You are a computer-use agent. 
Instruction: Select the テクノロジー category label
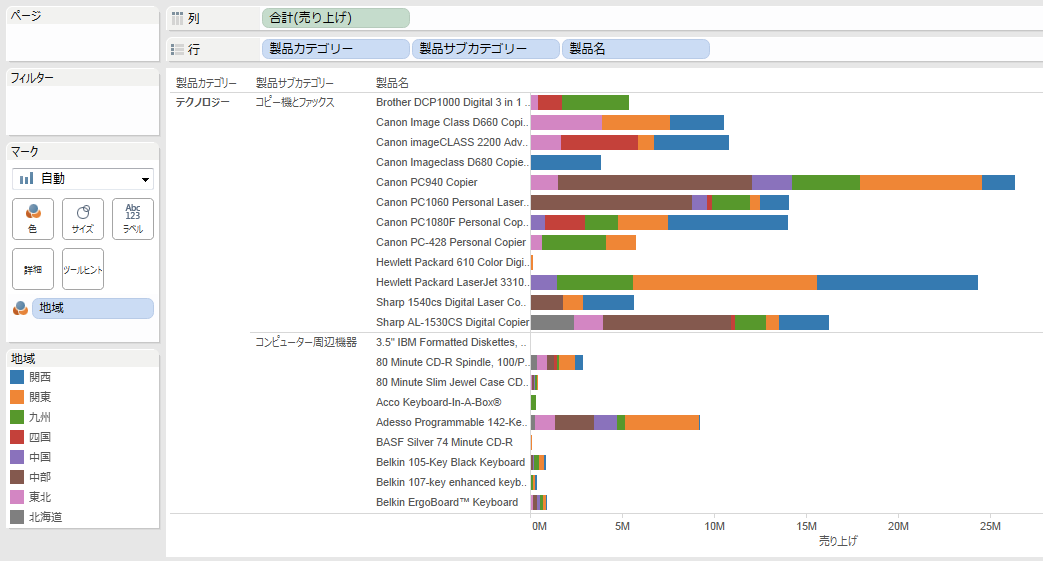click(x=202, y=102)
